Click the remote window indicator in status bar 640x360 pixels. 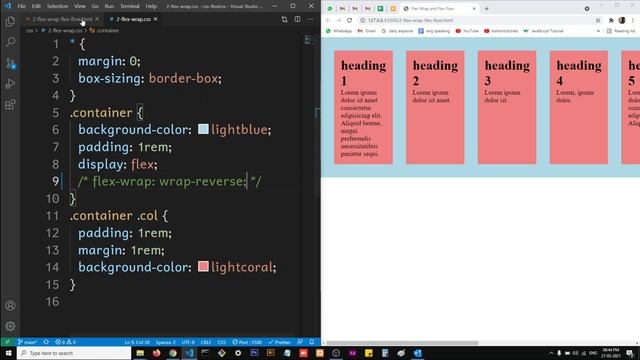(7, 342)
